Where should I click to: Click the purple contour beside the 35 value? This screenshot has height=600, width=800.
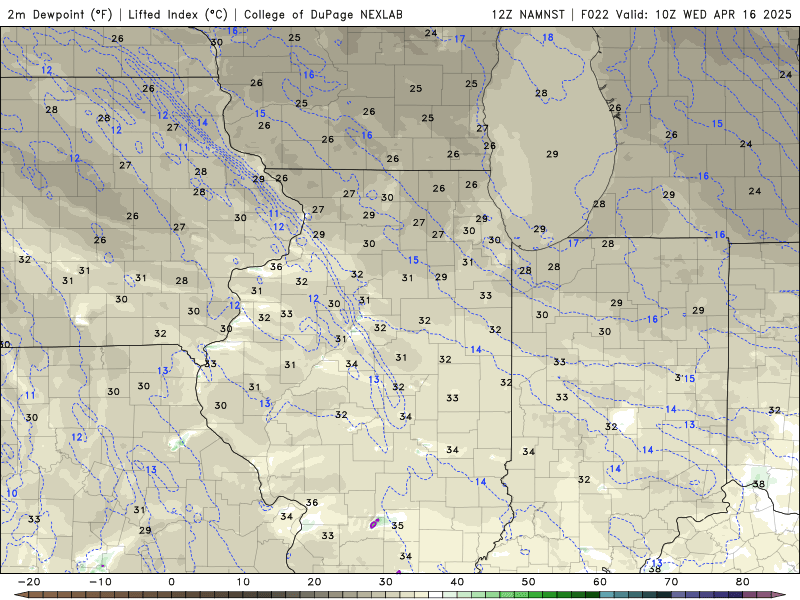(374, 523)
